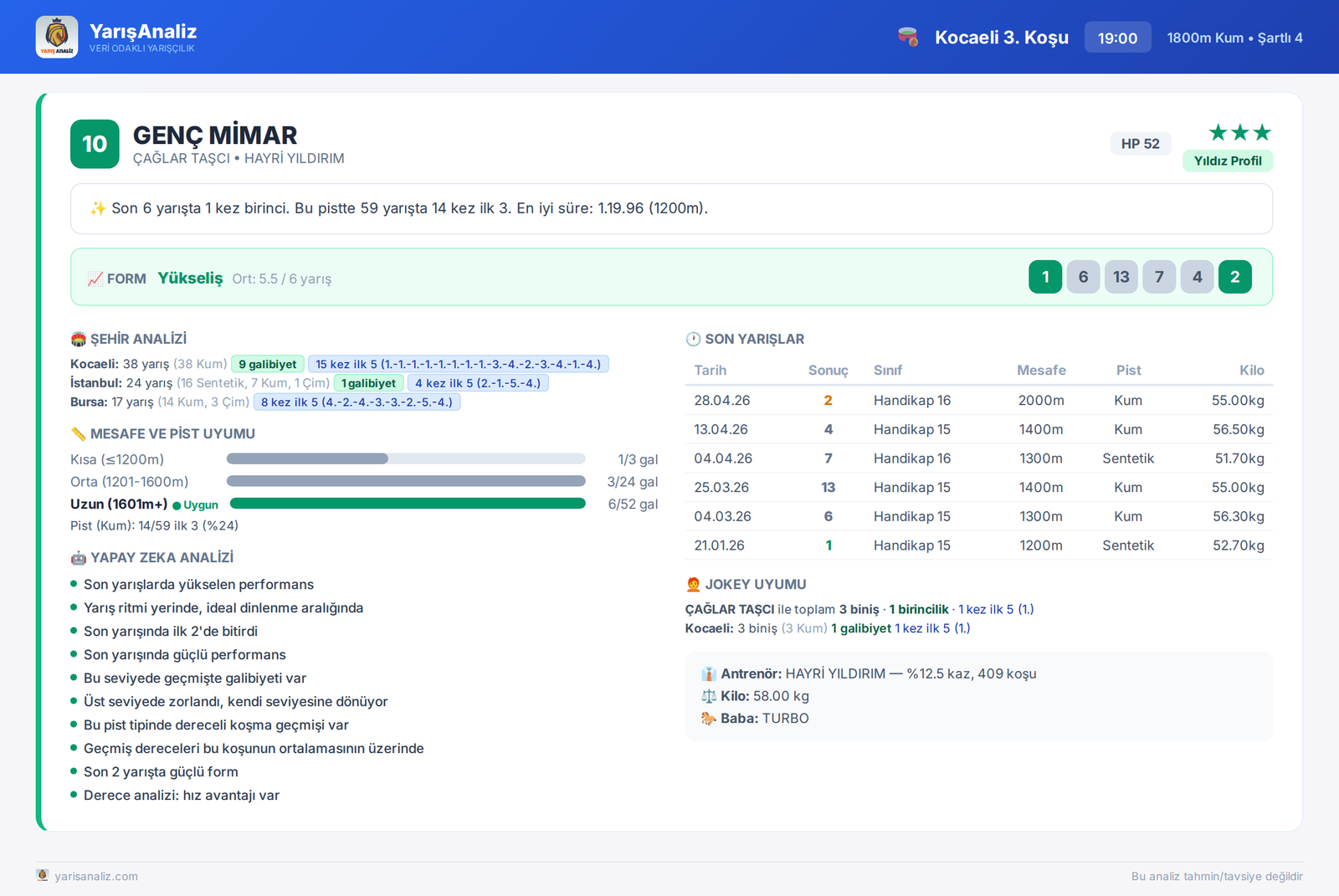Image resolution: width=1339 pixels, height=896 pixels.
Task: Open the yarisanaliz.com footer link
Action: click(x=96, y=876)
